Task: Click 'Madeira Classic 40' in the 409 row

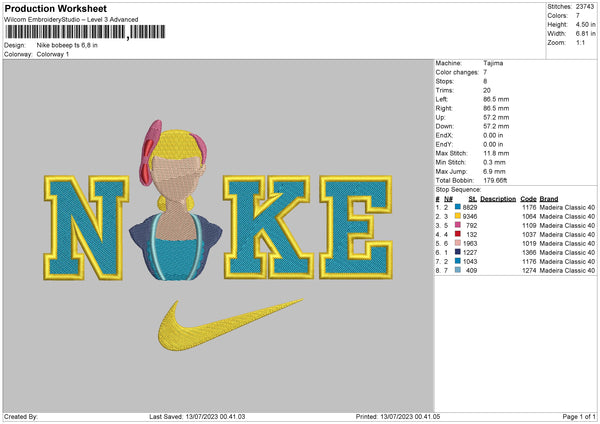Action: pos(567,271)
